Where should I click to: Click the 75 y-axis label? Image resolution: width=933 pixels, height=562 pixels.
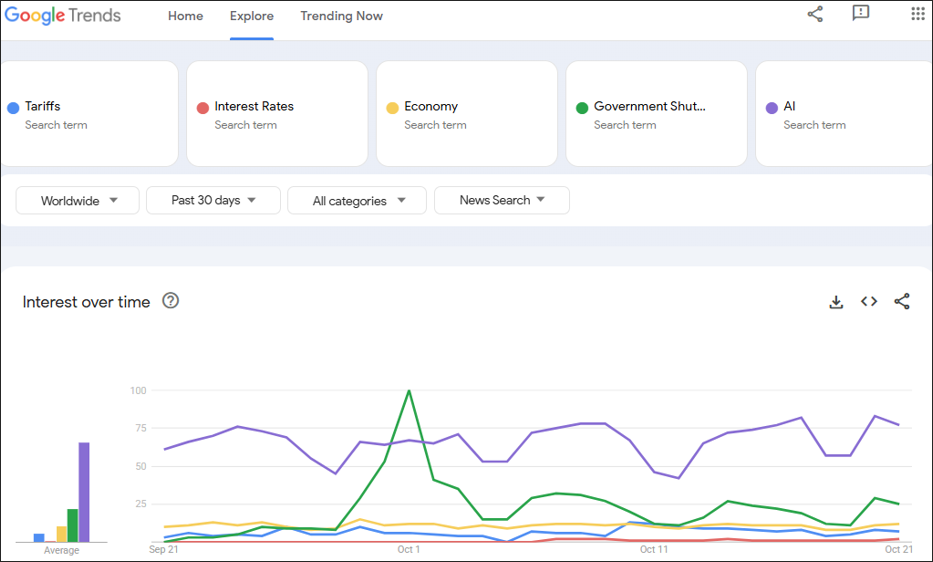pos(140,428)
